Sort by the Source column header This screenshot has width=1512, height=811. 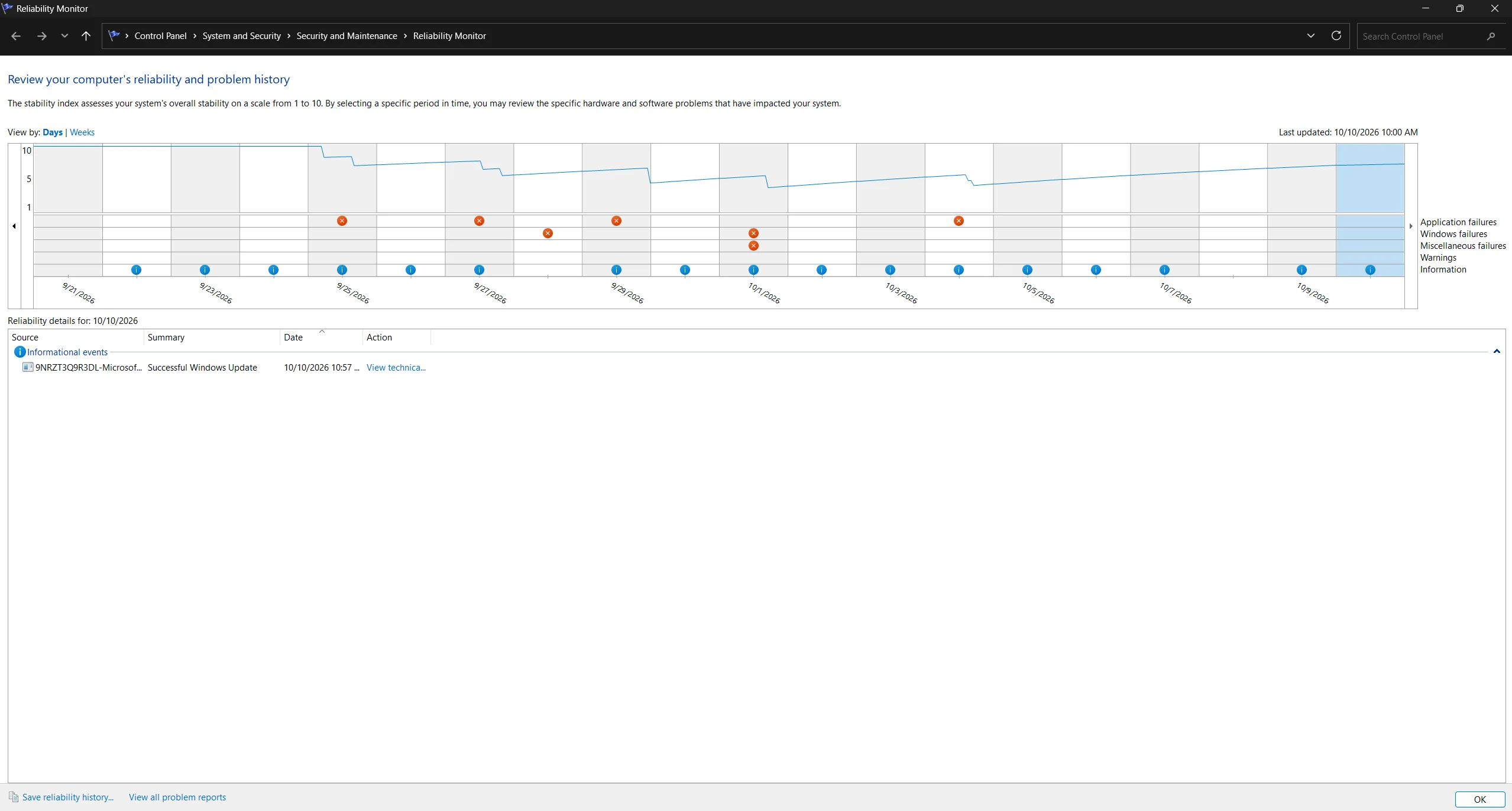click(x=76, y=338)
